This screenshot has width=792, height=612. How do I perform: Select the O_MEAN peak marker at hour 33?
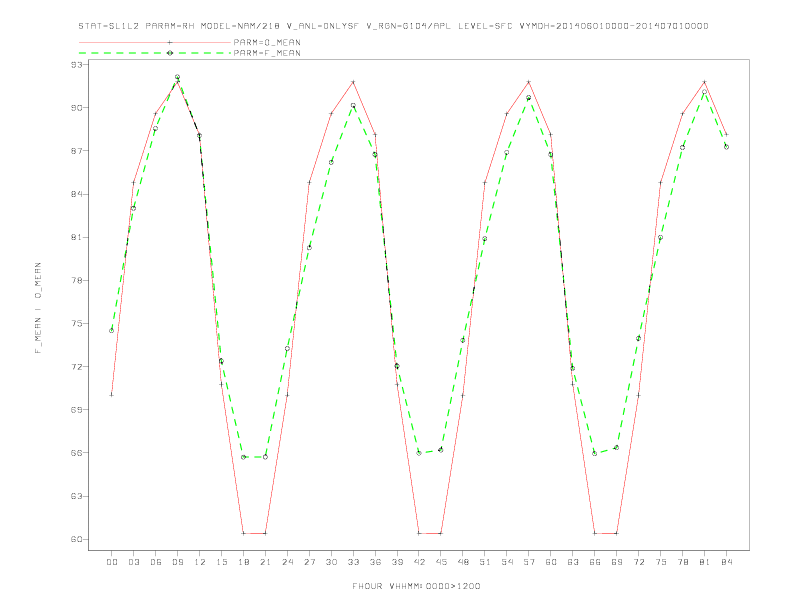[x=353, y=82]
